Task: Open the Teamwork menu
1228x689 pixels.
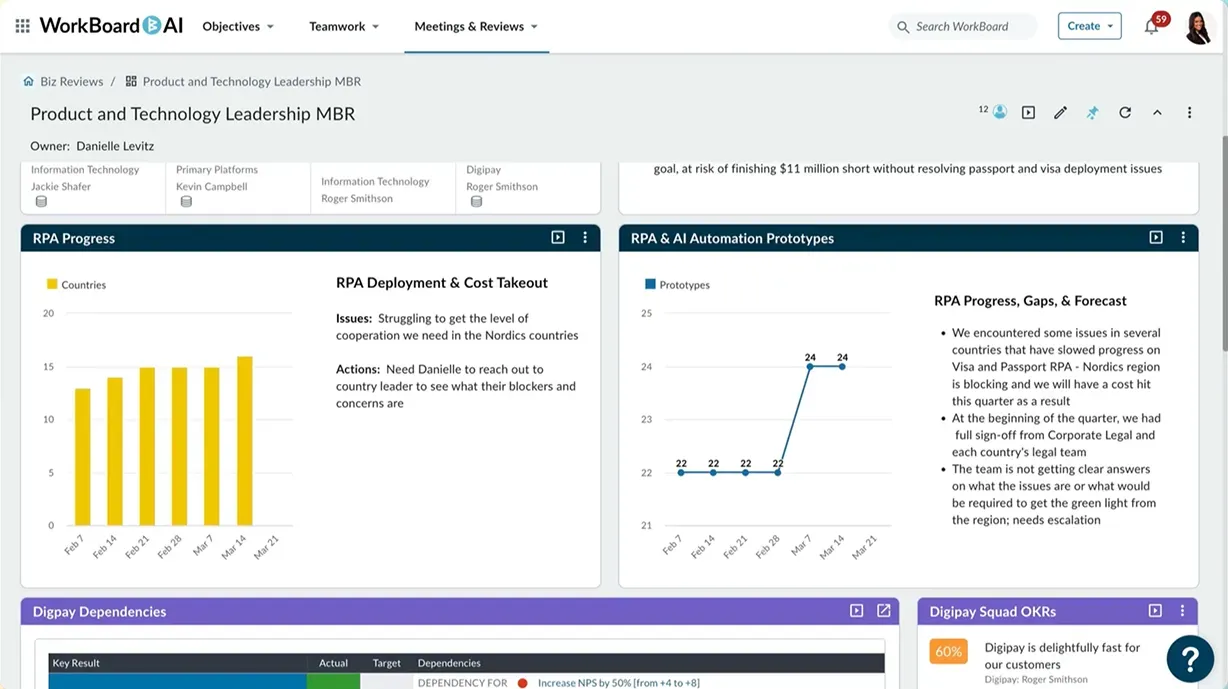Action: [x=344, y=26]
